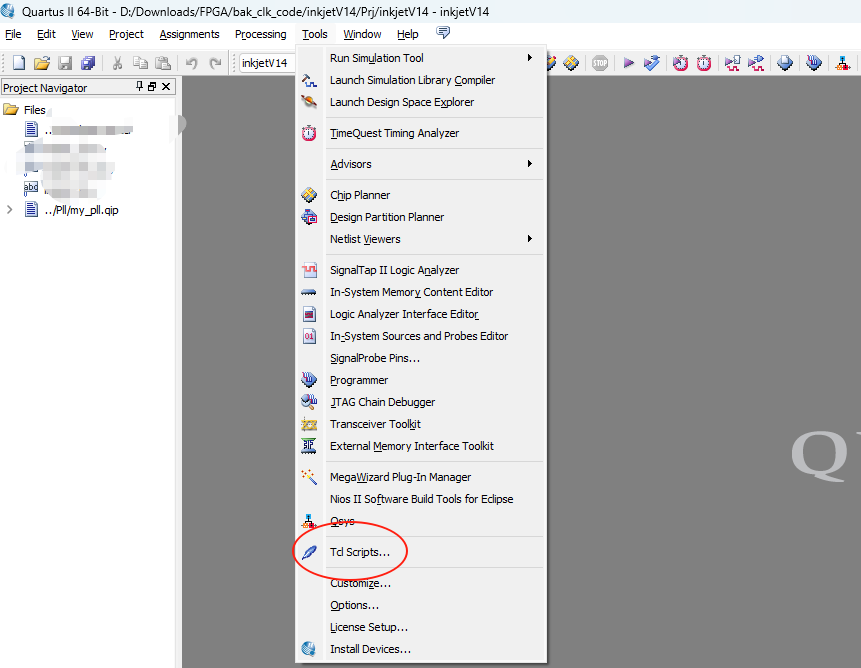Open Logic Analyzer Interface Editor

click(x=421, y=314)
